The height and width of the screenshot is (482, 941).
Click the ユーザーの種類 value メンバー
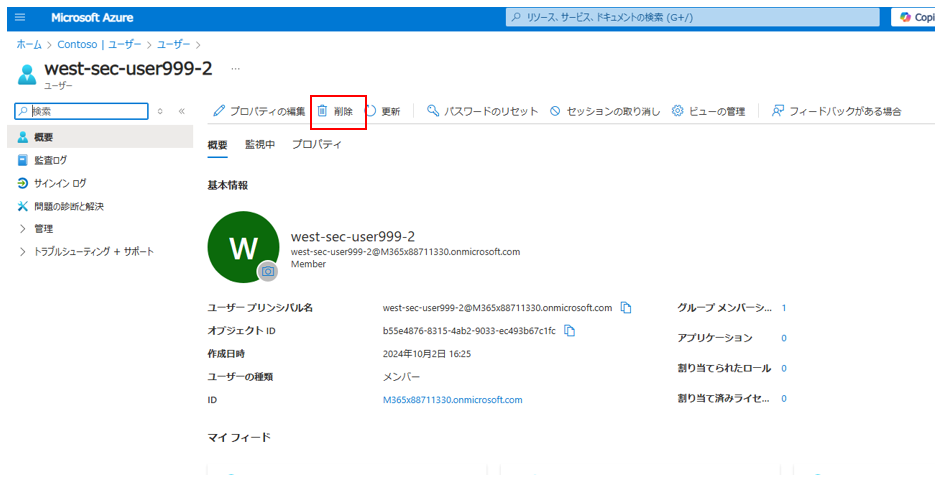[x=401, y=377]
